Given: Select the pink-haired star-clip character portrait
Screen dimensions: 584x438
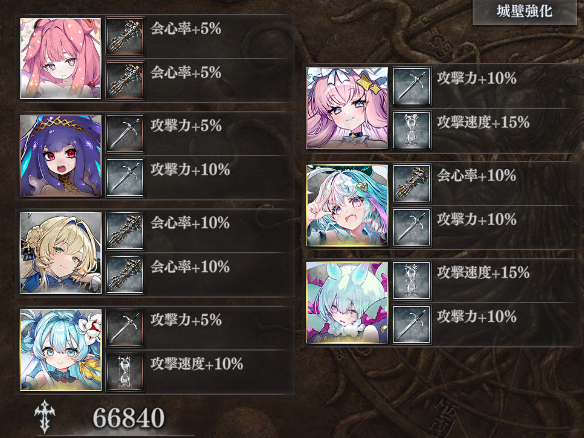Looking at the screenshot, I should 347,108.
